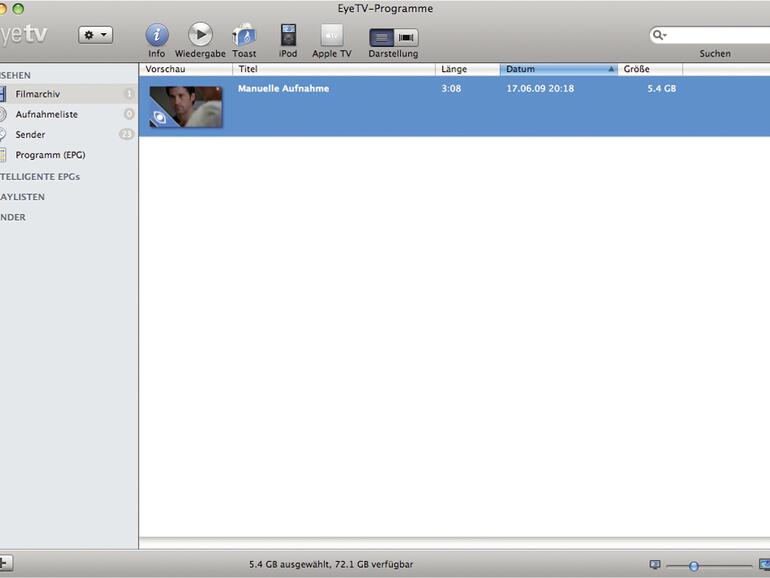Click the Aufnahmeliste count badge
770x578 pixels.
[x=129, y=114]
